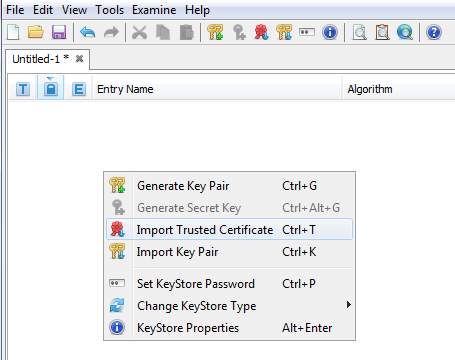
Task: Click toolbar KeyStore Properties info icon
Action: click(330, 32)
